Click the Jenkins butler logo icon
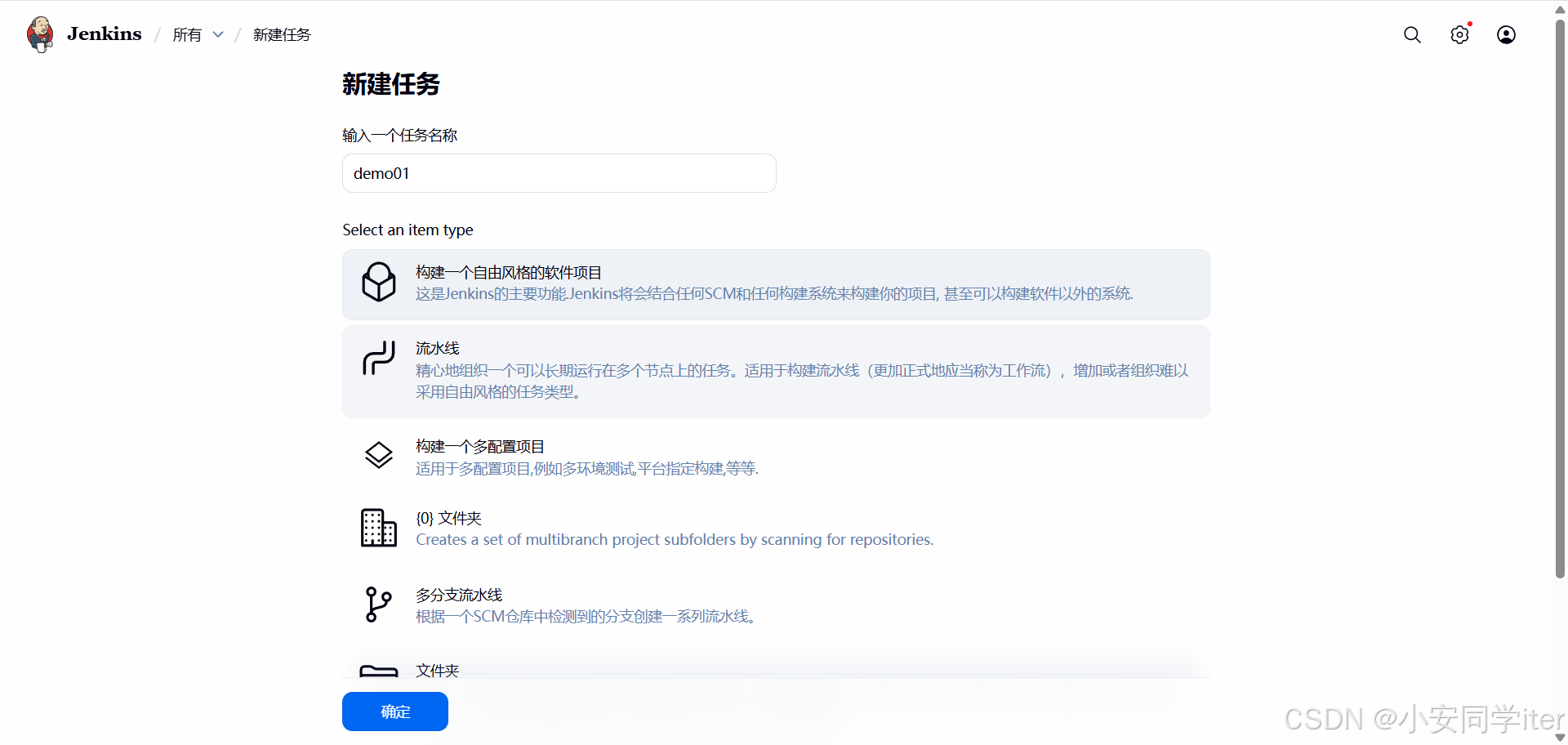This screenshot has width=1568, height=745. tap(40, 34)
